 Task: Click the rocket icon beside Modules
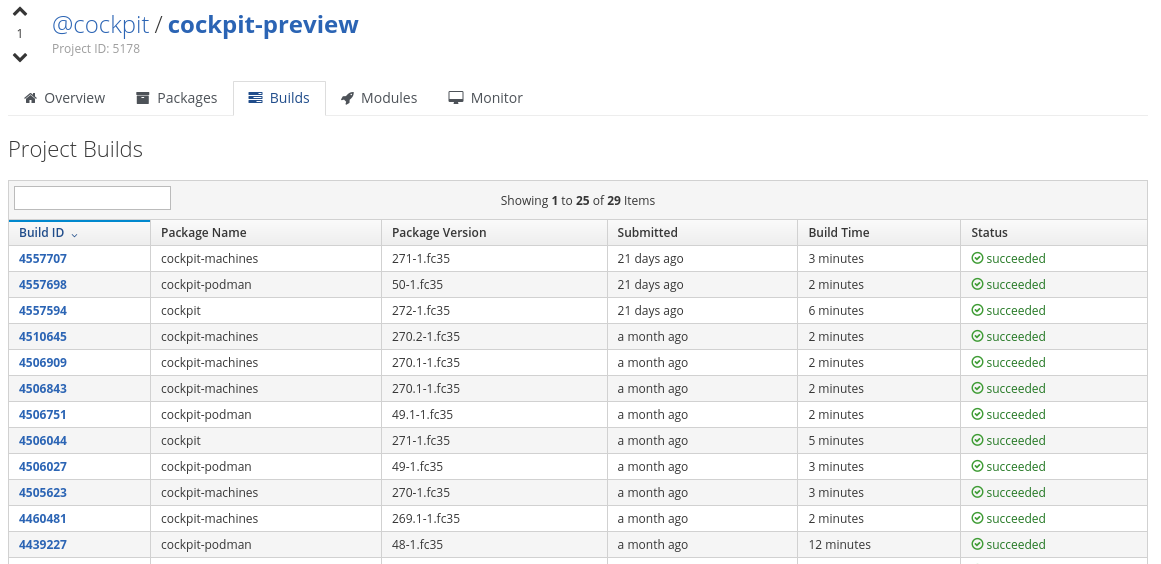(x=347, y=98)
